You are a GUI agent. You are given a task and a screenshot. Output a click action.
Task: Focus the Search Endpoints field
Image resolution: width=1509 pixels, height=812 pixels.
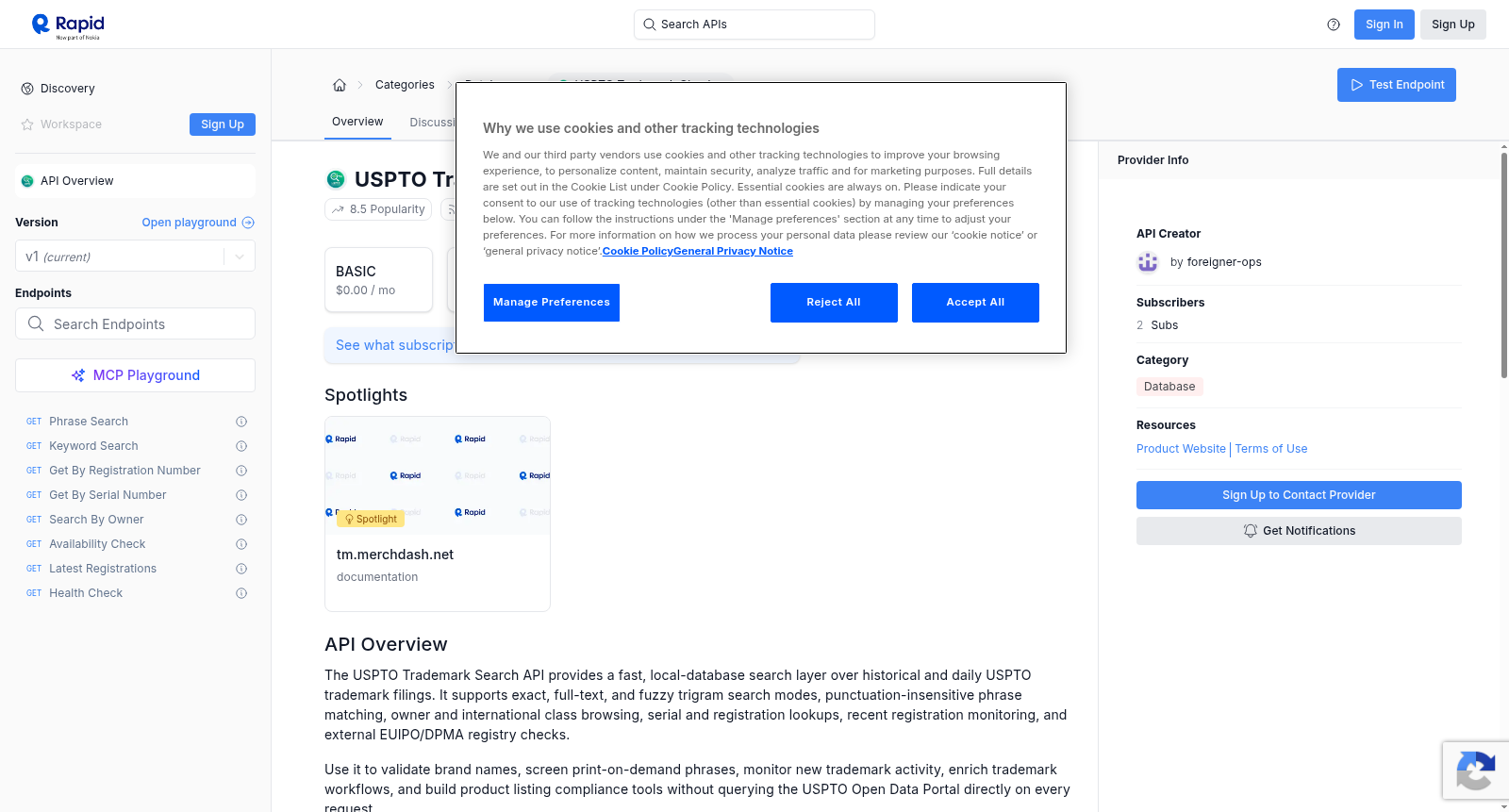pos(135,324)
